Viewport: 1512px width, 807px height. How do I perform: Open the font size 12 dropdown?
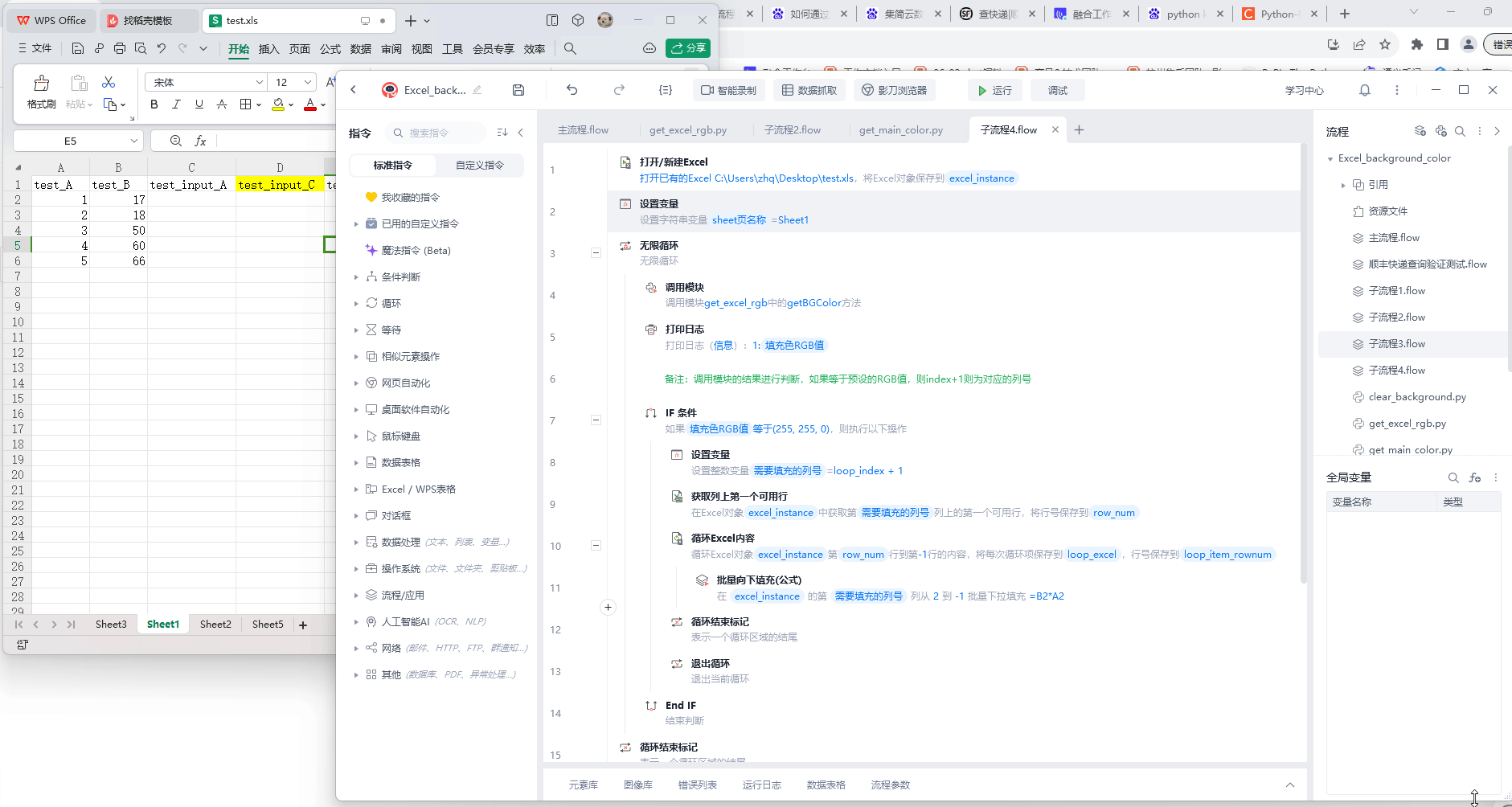(308, 82)
